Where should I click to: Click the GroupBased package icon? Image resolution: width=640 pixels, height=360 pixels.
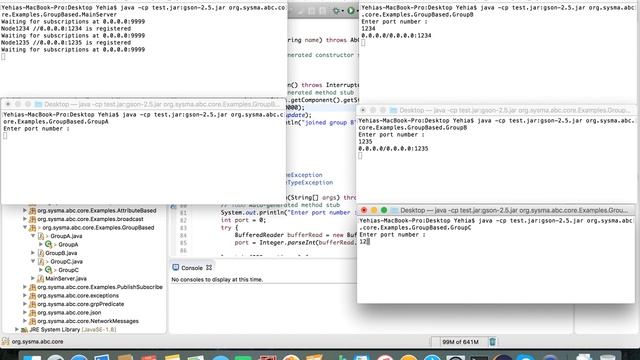point(32,228)
